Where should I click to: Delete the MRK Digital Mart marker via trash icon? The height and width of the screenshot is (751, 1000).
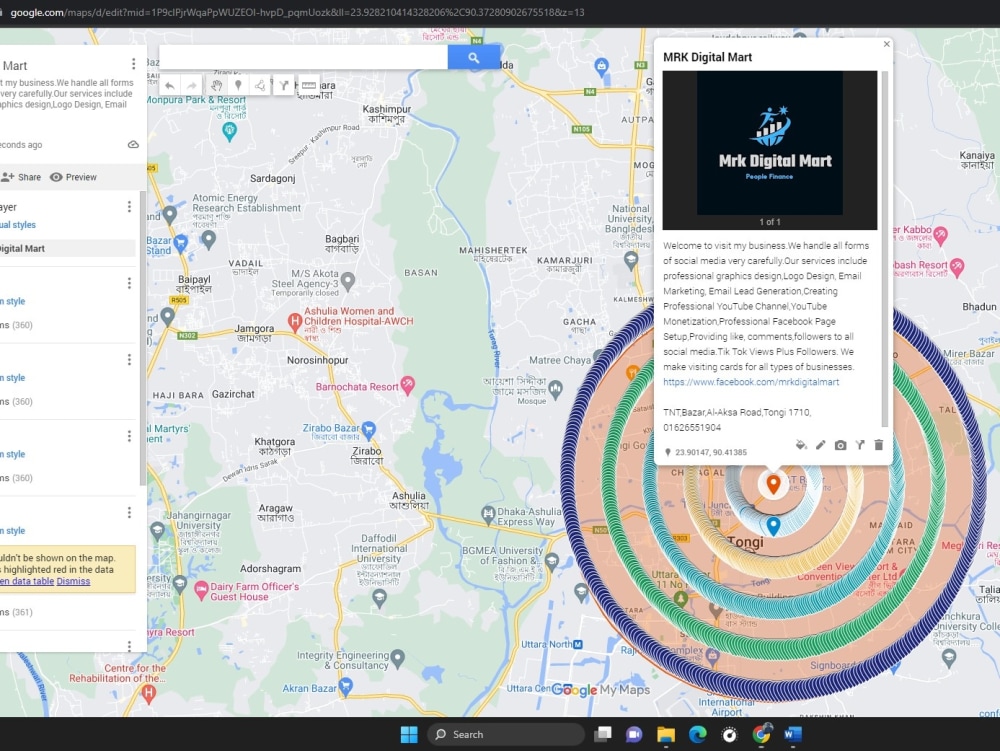pyautogui.click(x=878, y=445)
